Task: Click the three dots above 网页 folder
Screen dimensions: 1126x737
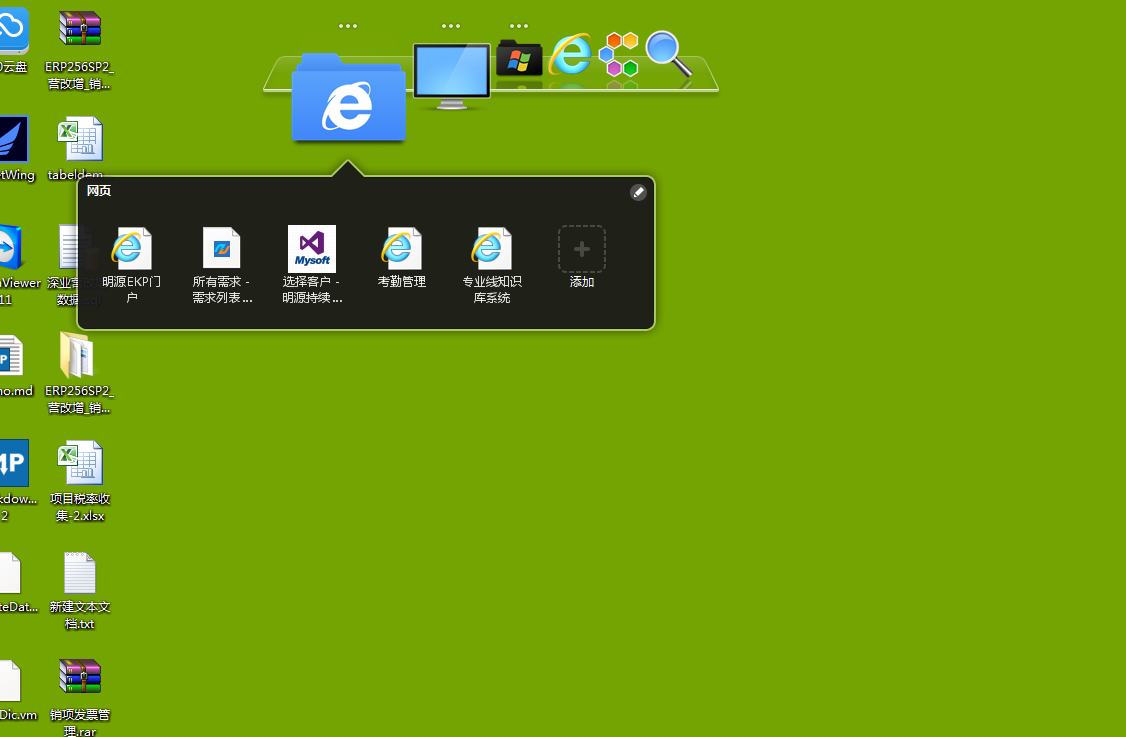Action: [x=348, y=26]
